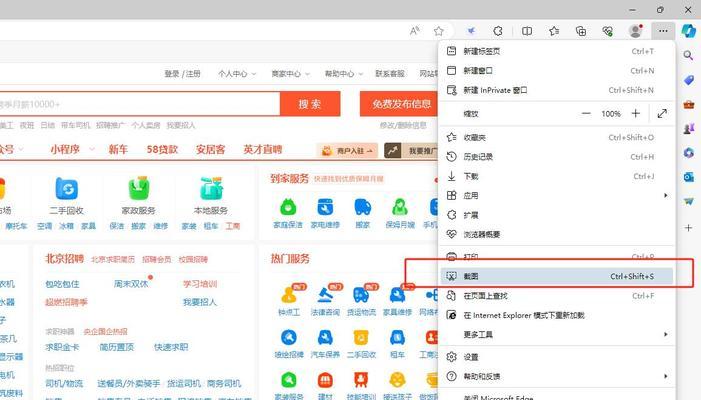
Task: Toggle the Split screen icon
Action: point(527,31)
